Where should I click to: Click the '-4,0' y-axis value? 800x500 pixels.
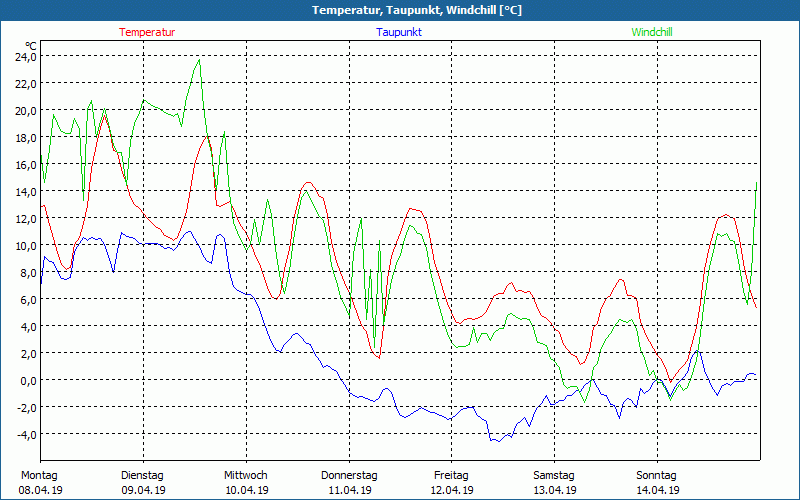(x=27, y=435)
